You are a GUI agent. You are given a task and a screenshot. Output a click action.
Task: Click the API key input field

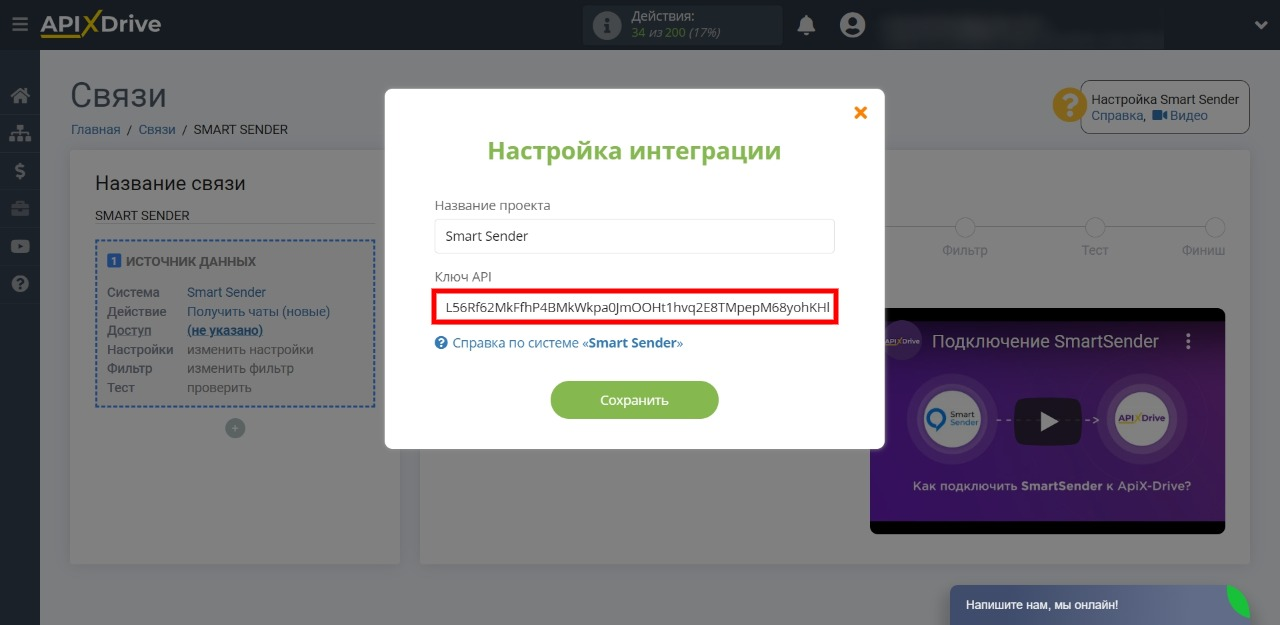tap(634, 307)
